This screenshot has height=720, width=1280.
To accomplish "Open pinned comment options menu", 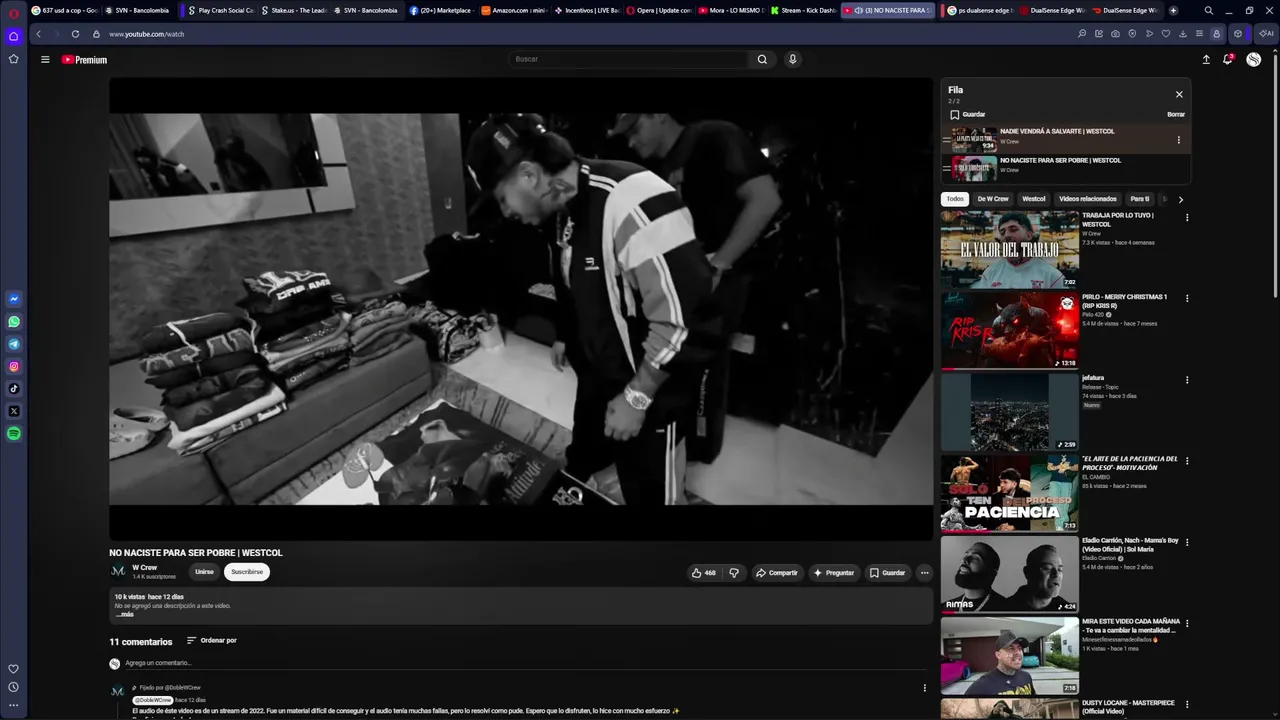I will click(x=924, y=688).
